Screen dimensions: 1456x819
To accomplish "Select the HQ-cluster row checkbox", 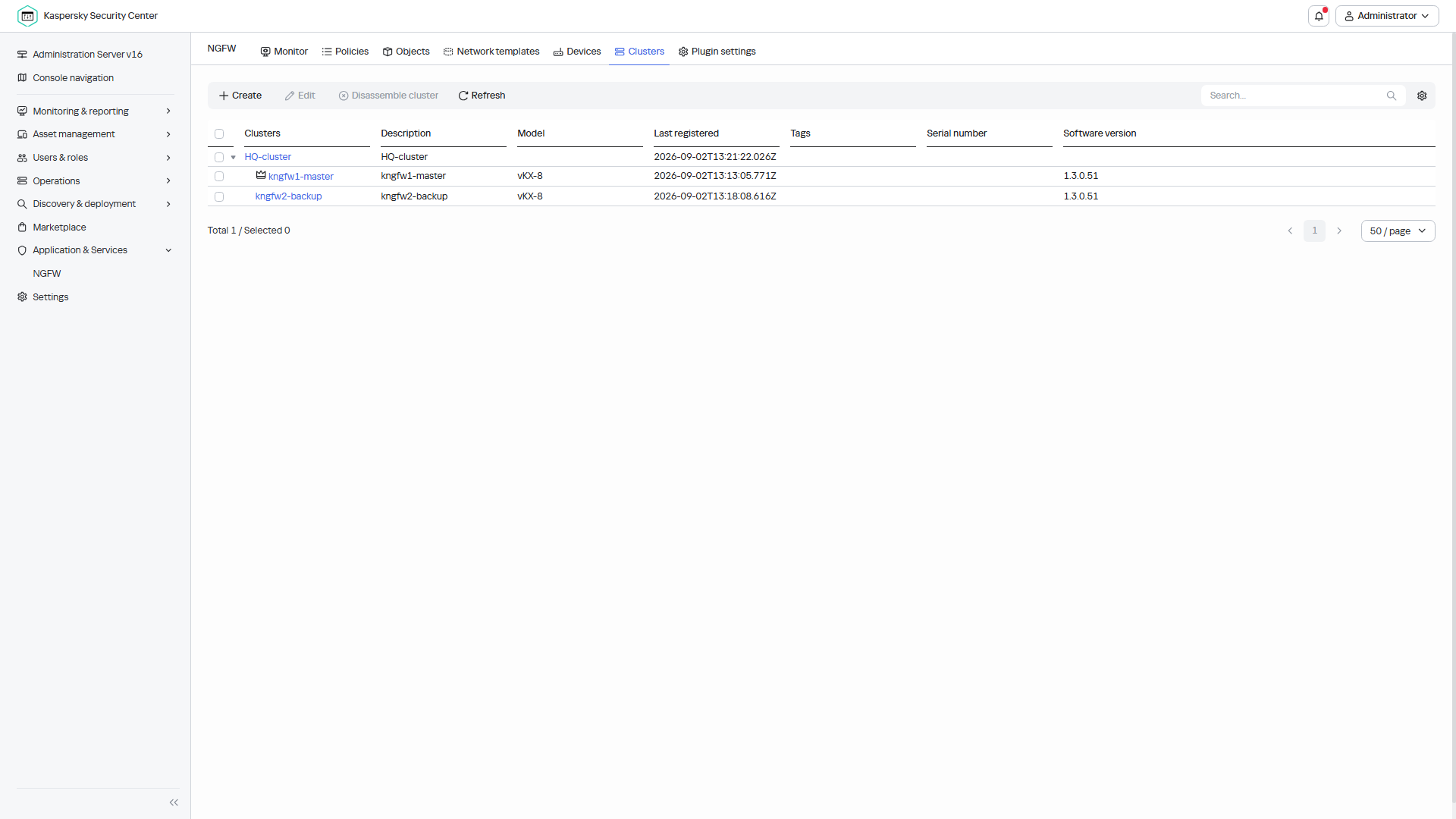I will 219,158.
